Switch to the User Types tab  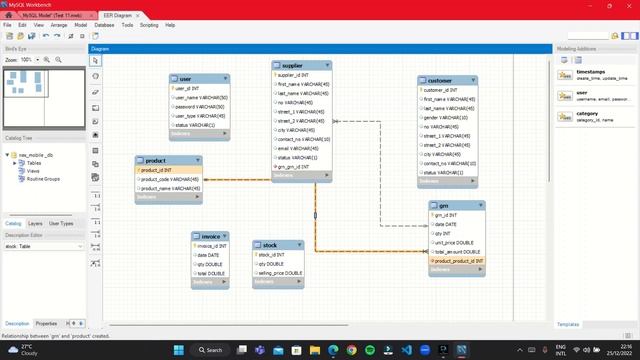coord(61,224)
